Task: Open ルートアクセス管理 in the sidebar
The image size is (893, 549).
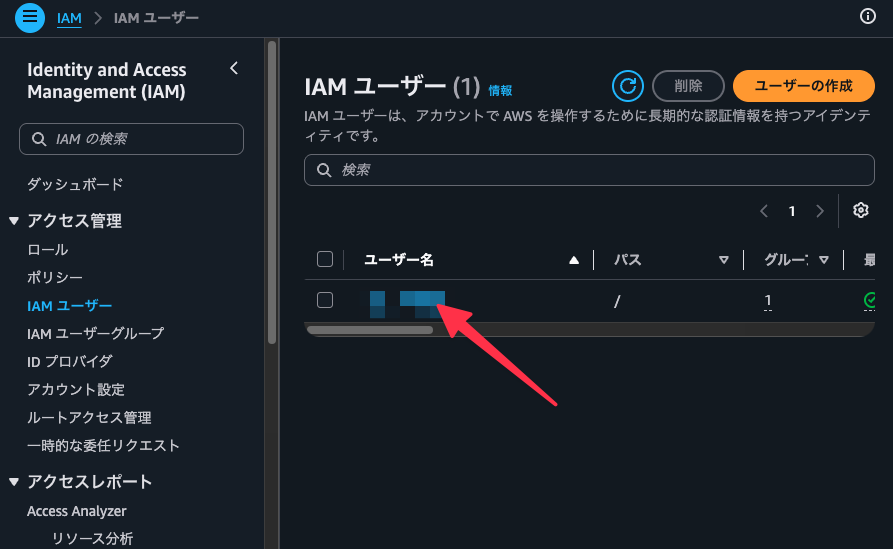Action: pyautogui.click(x=89, y=417)
